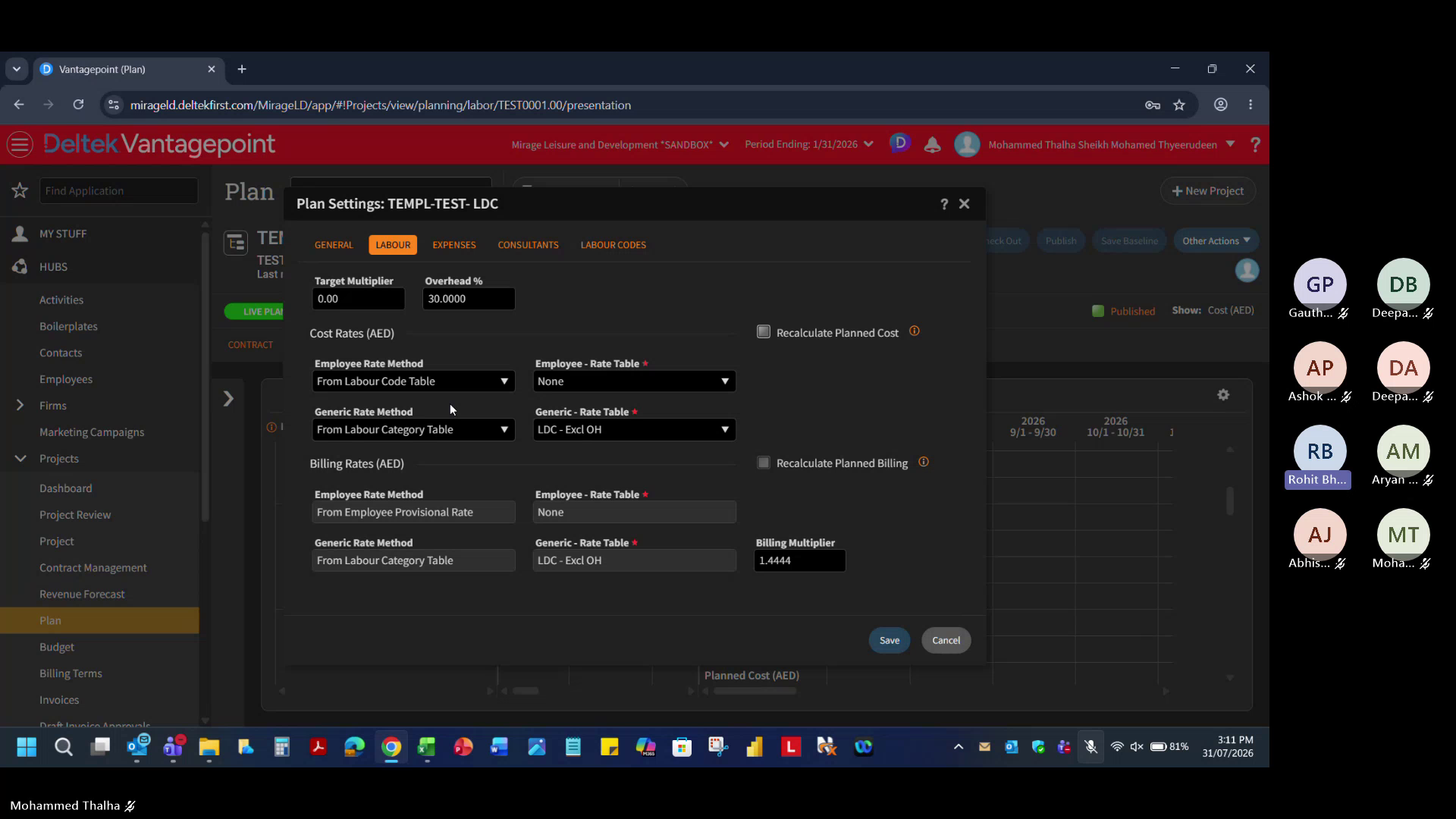Expand the collapsed side panel chevron

(228, 399)
